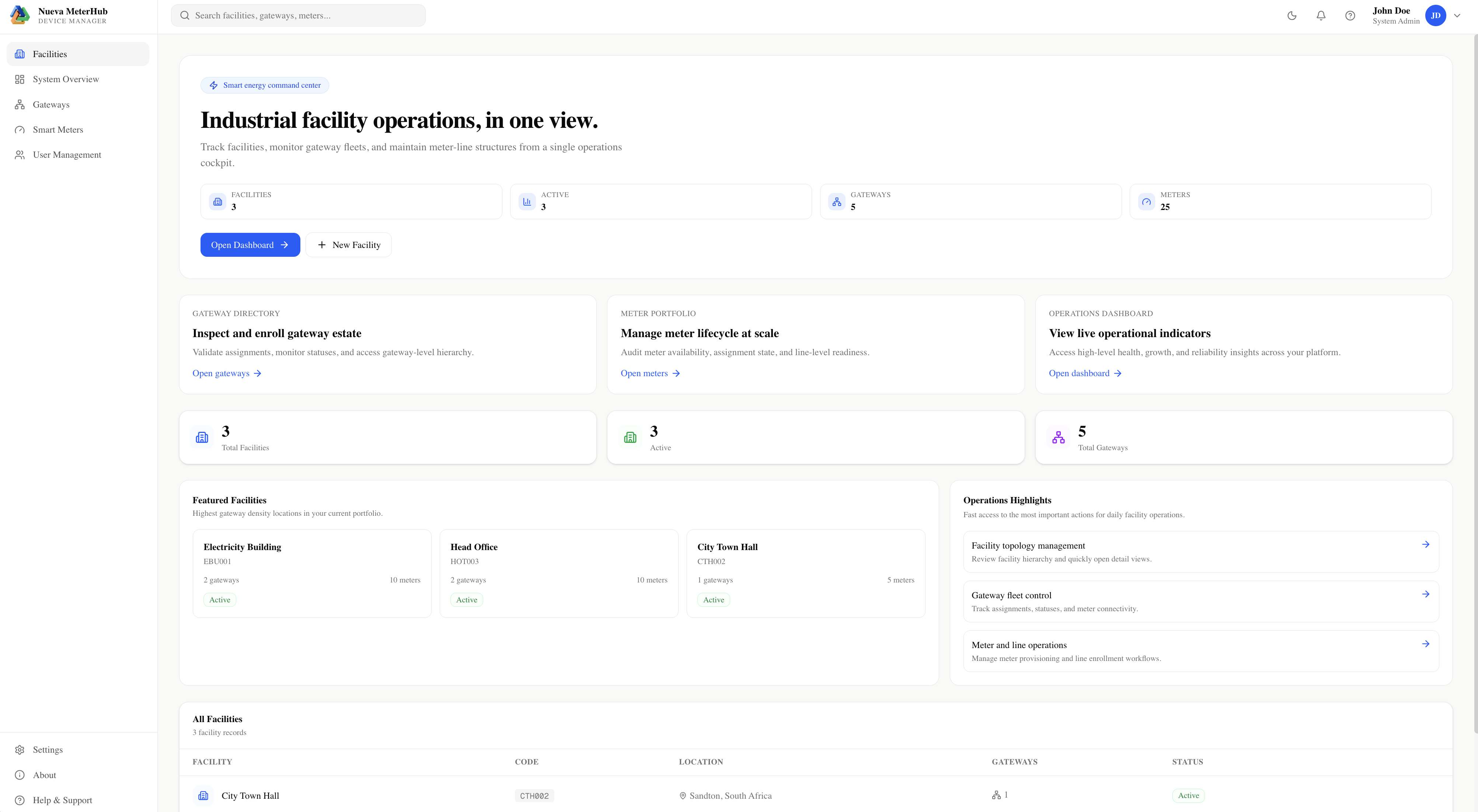Screen dimensions: 1478x812
Task: Click the Nueva MeterHub logo icon
Action: click(x=20, y=15)
